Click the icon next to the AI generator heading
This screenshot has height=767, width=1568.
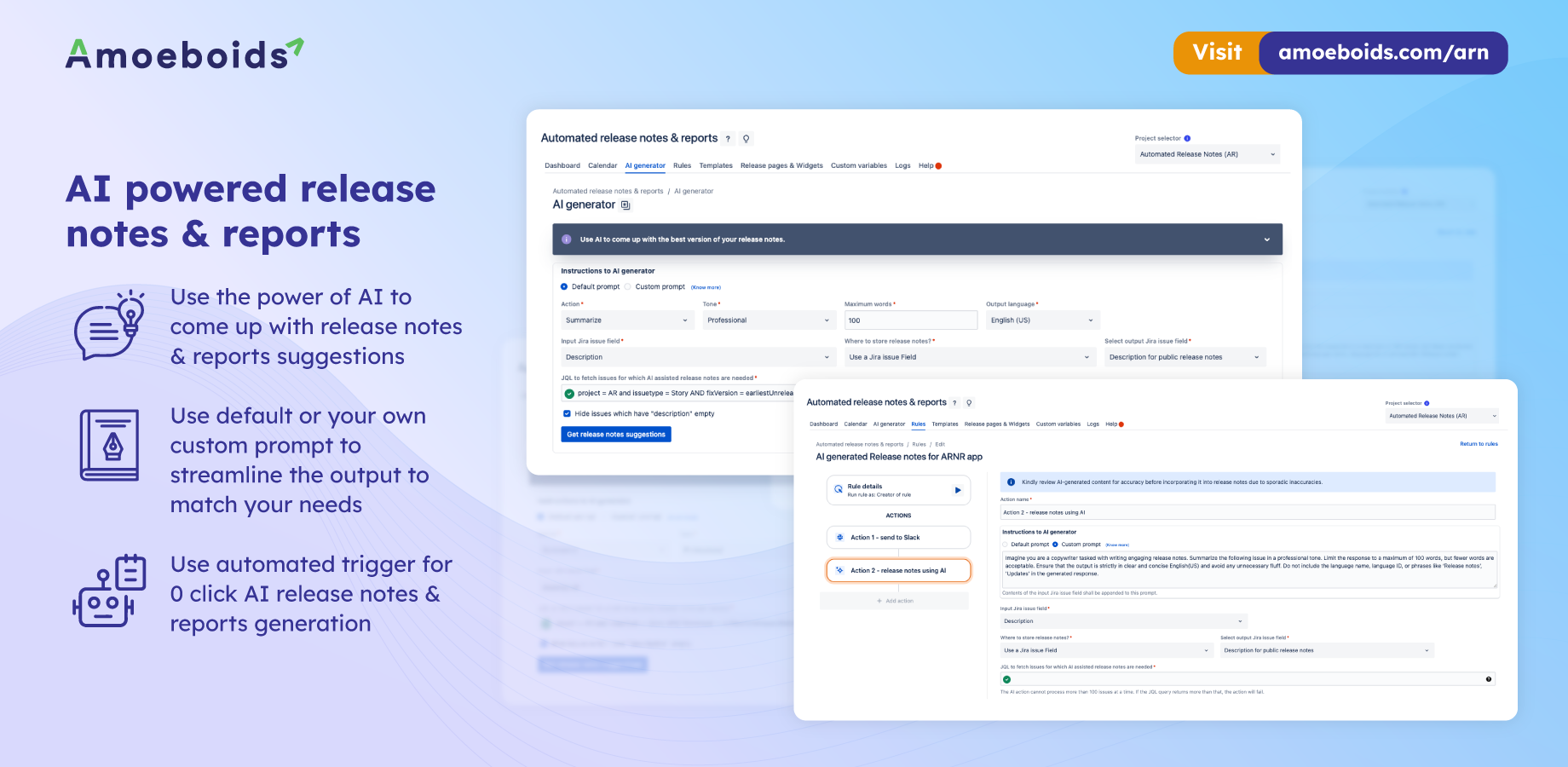coord(625,205)
